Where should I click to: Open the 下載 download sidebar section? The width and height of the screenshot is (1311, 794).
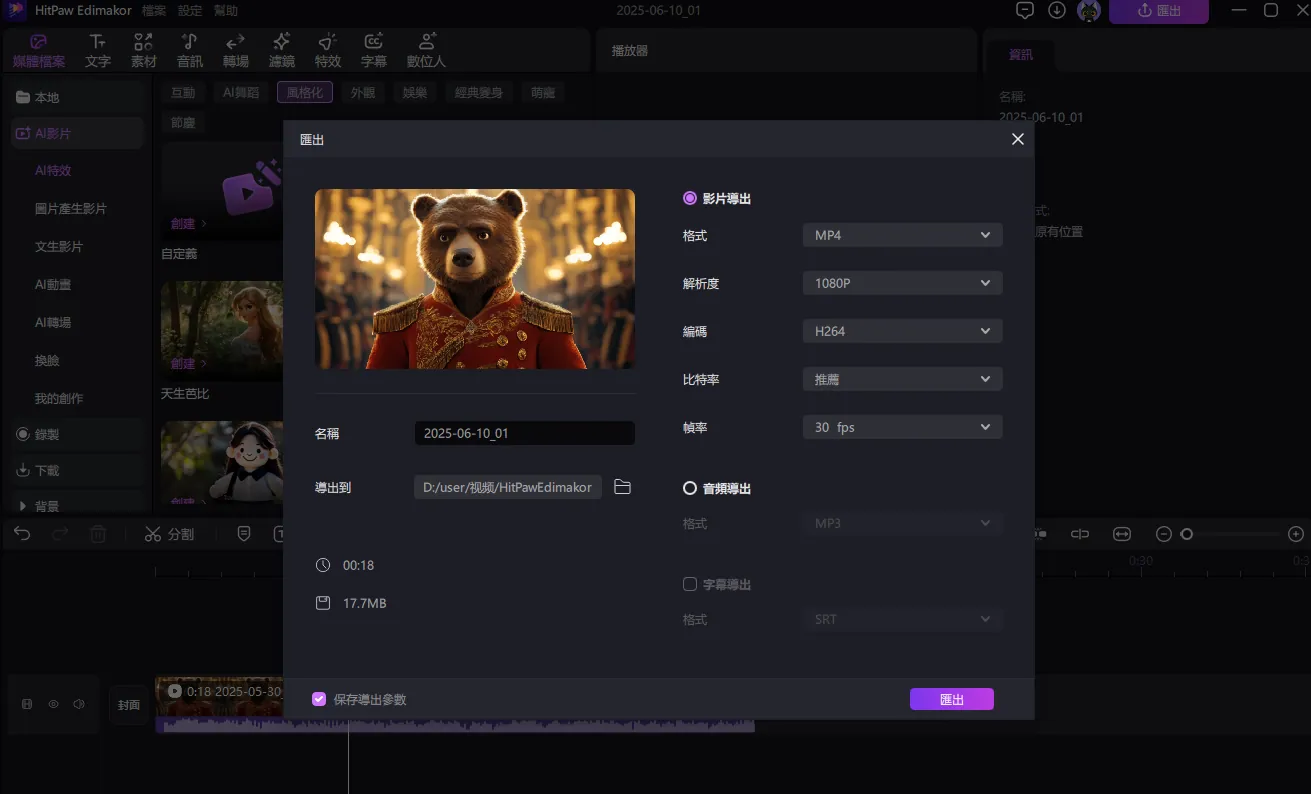(79, 470)
